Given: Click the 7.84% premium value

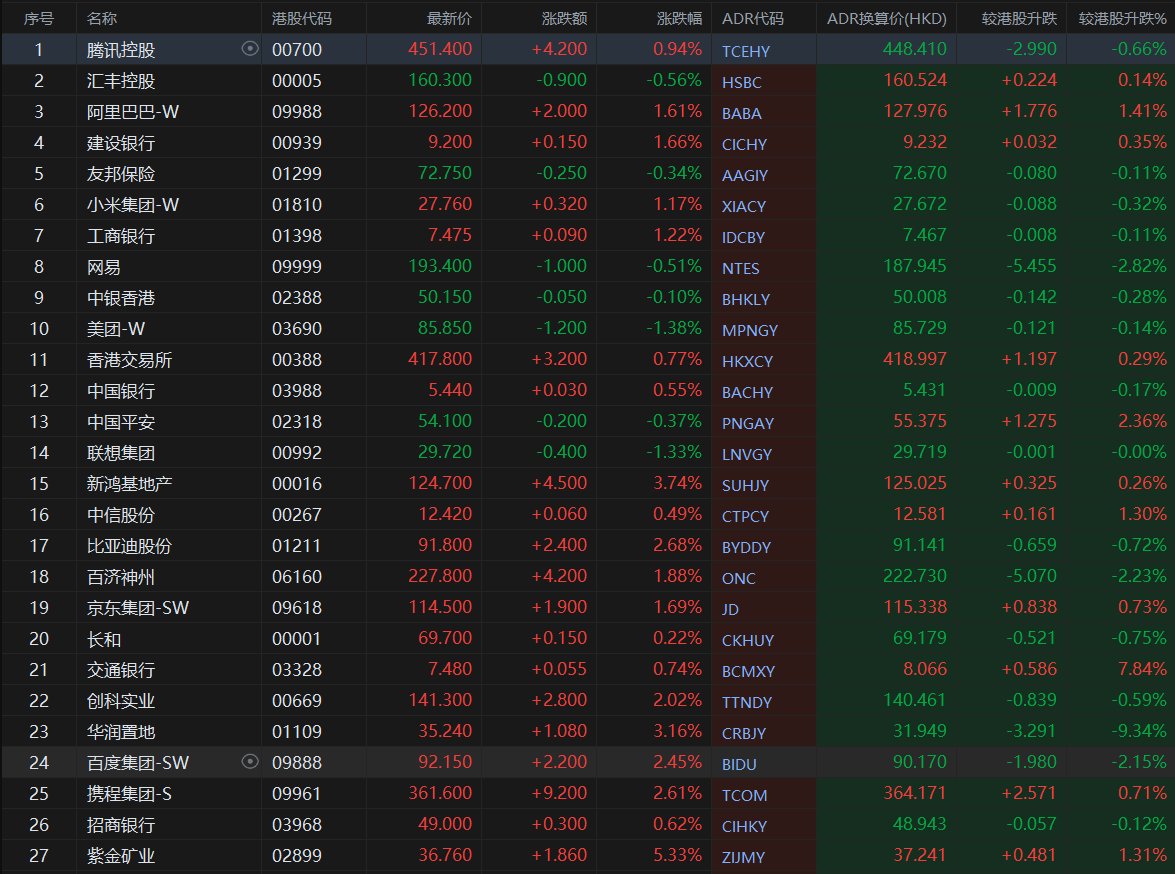Looking at the screenshot, I should coord(1142,669).
